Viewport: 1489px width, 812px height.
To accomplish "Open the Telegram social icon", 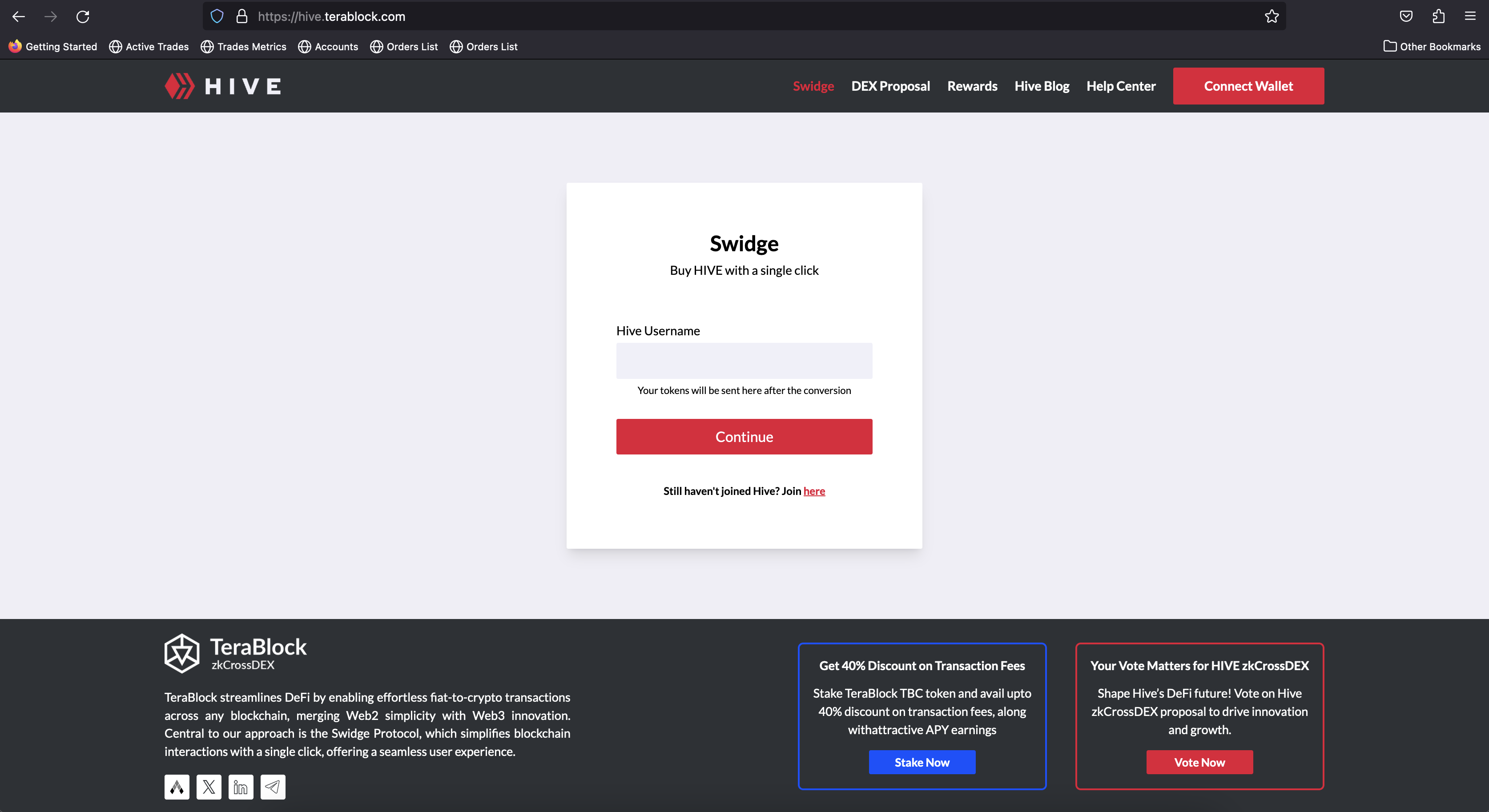I will tap(273, 787).
